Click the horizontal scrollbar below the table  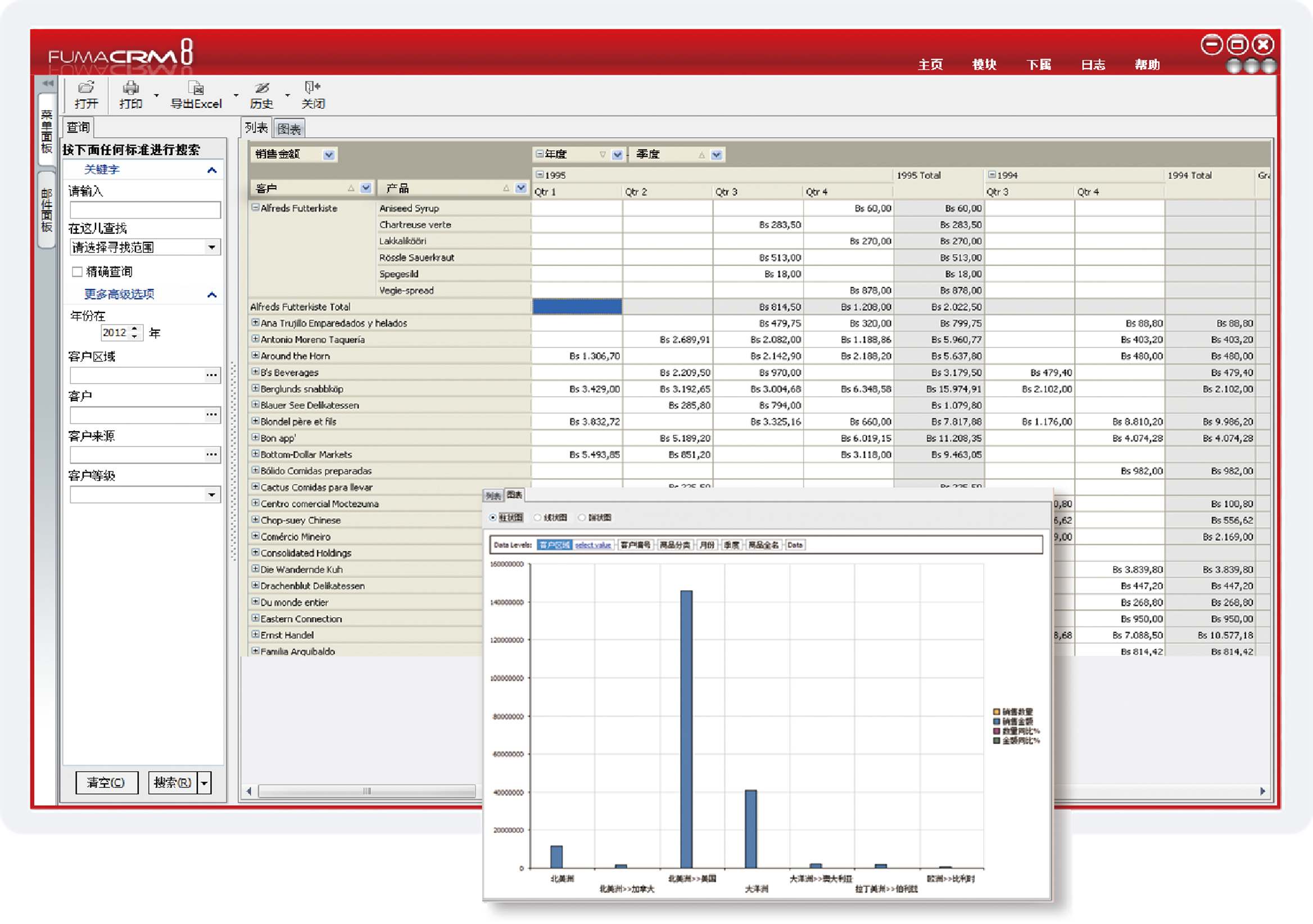pyautogui.click(x=366, y=791)
